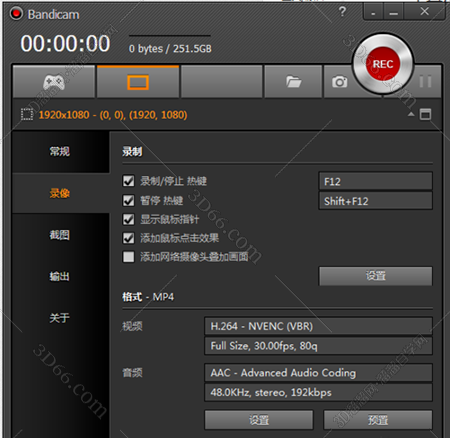Click the Shift+F12 hotkey field
Viewport: 450px width, 438px height.
tap(376, 201)
